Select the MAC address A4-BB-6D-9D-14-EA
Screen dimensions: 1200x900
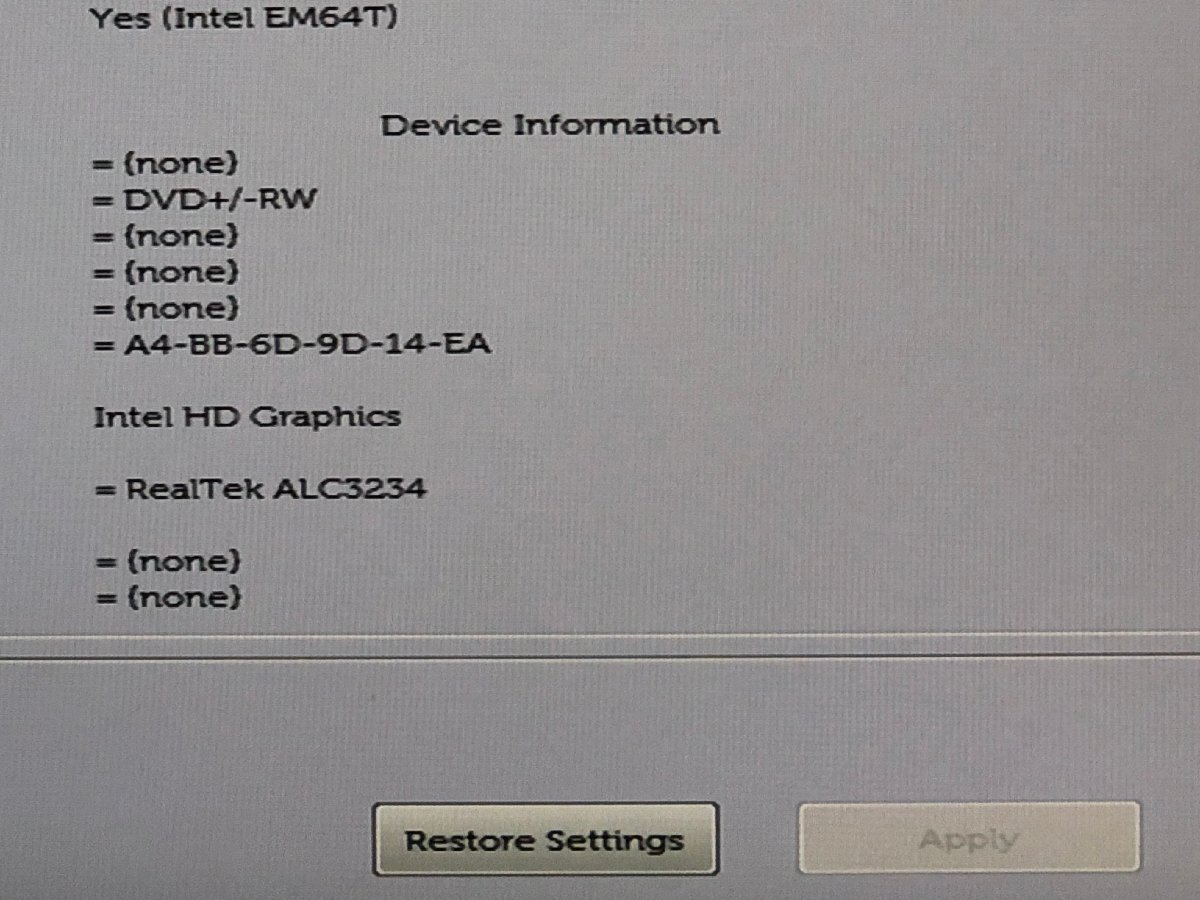[307, 345]
